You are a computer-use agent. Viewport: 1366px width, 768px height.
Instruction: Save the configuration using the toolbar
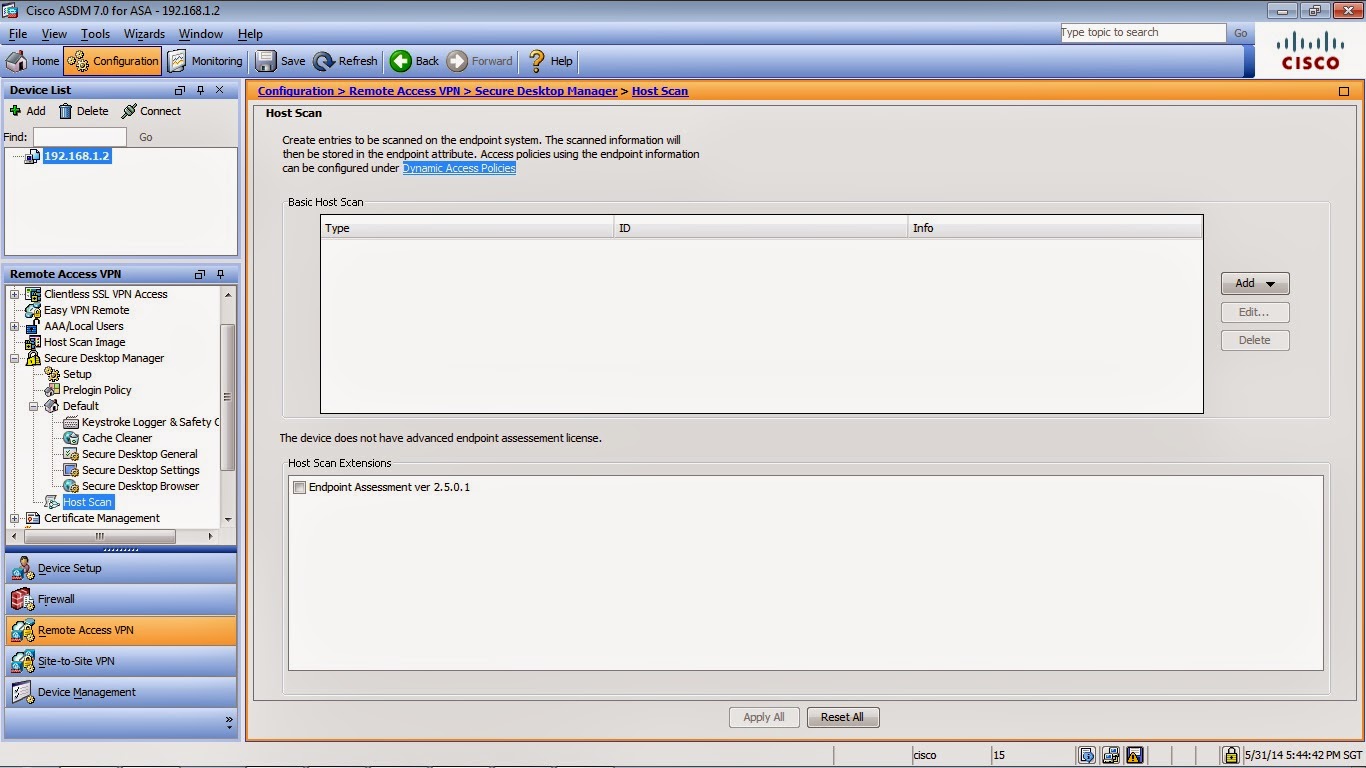coord(281,61)
